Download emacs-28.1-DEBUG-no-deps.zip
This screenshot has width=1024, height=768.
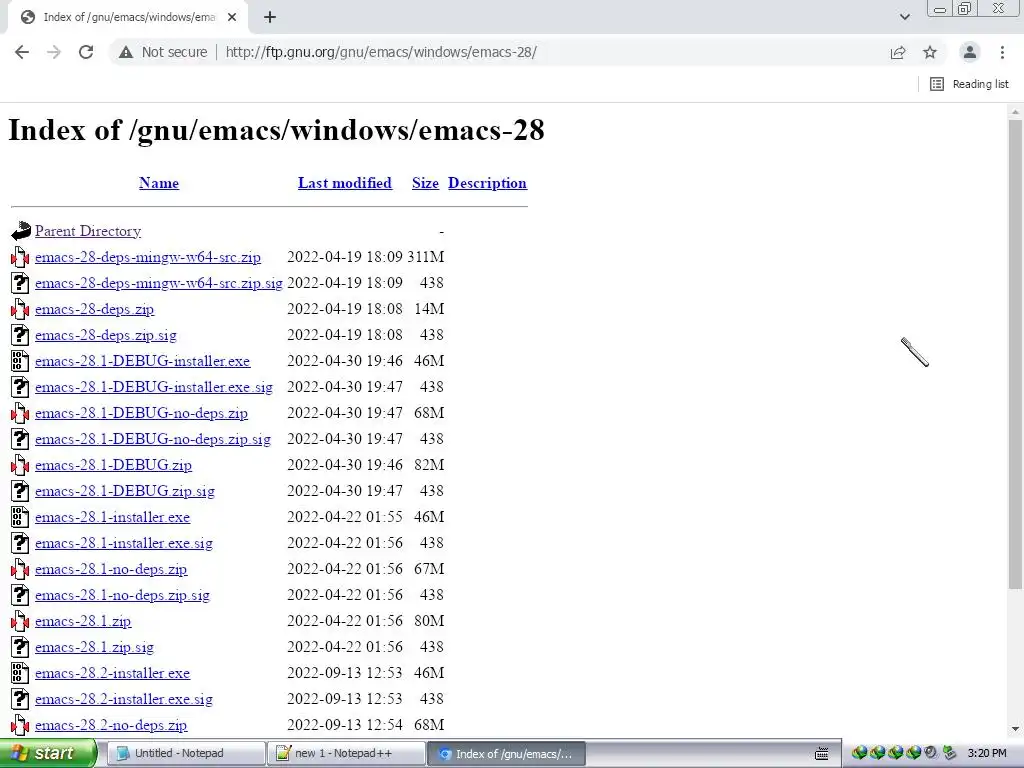141,413
